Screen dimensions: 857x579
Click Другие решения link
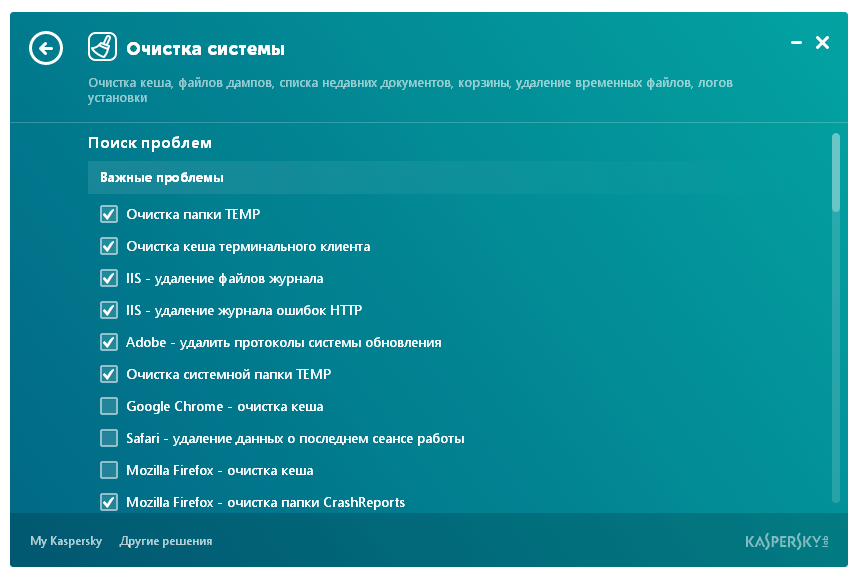click(x=166, y=541)
